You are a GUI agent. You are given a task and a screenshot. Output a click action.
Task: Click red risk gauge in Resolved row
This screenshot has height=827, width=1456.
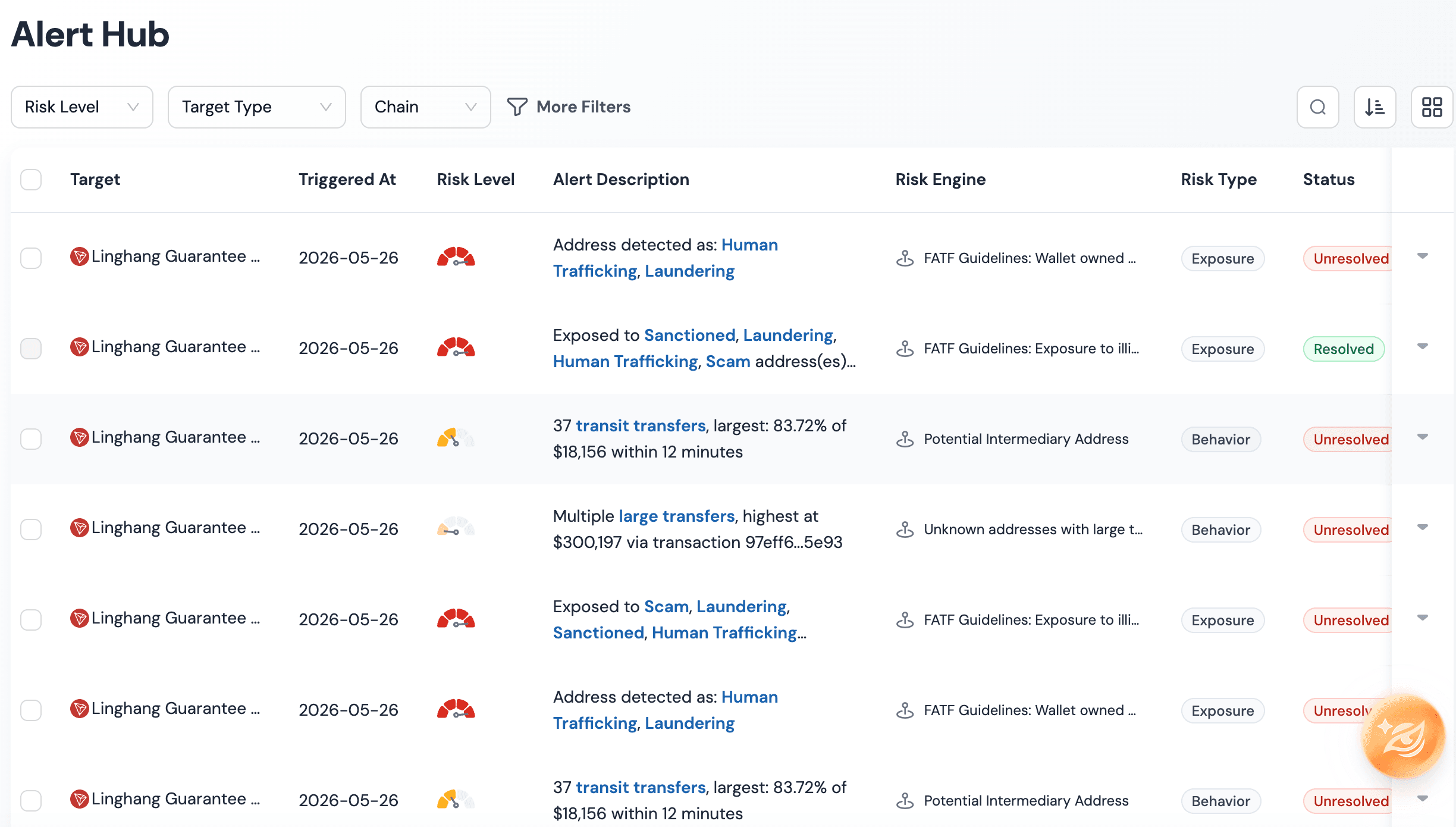point(456,347)
